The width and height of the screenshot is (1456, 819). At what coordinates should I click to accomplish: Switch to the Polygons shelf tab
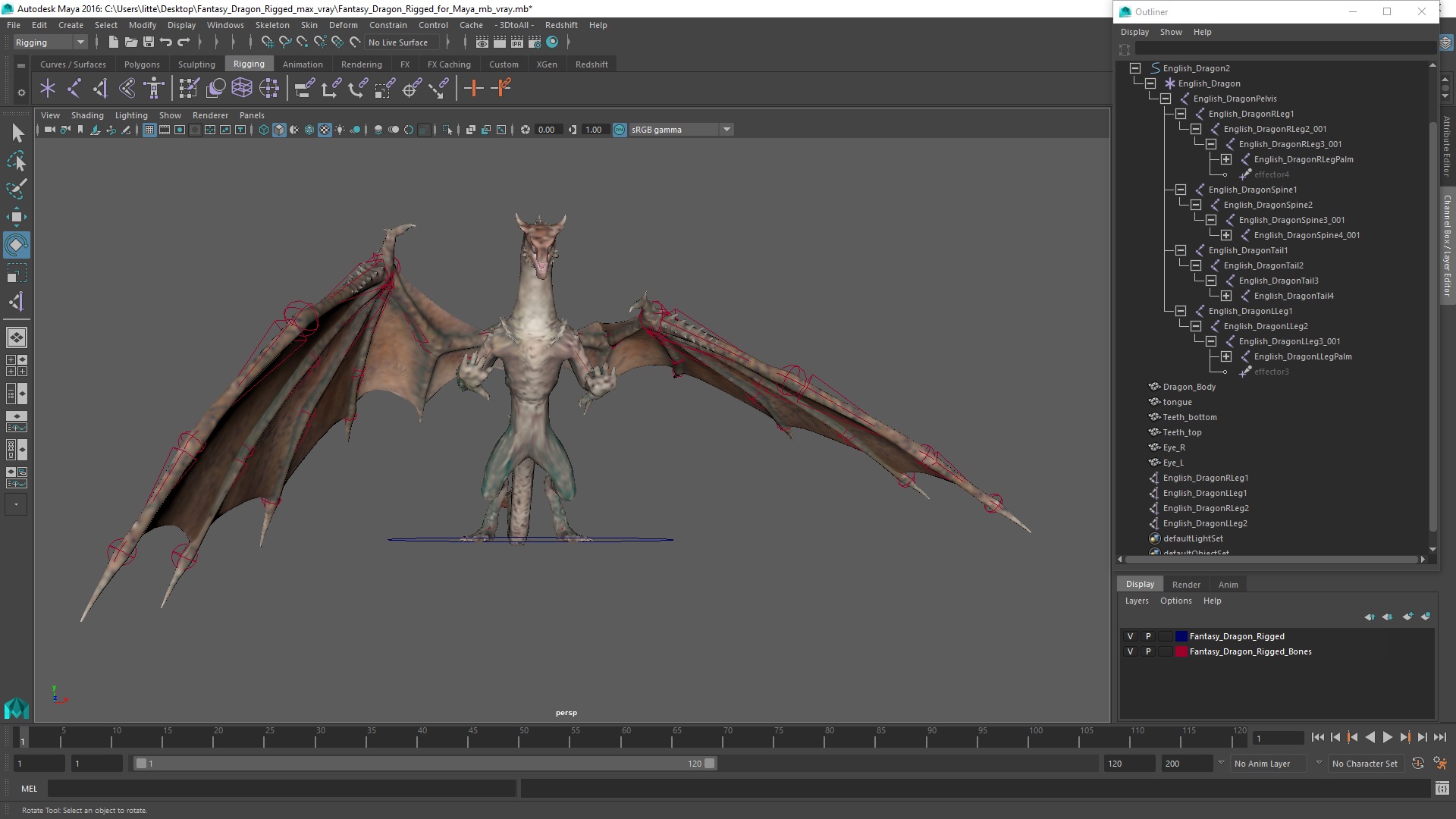[x=142, y=64]
